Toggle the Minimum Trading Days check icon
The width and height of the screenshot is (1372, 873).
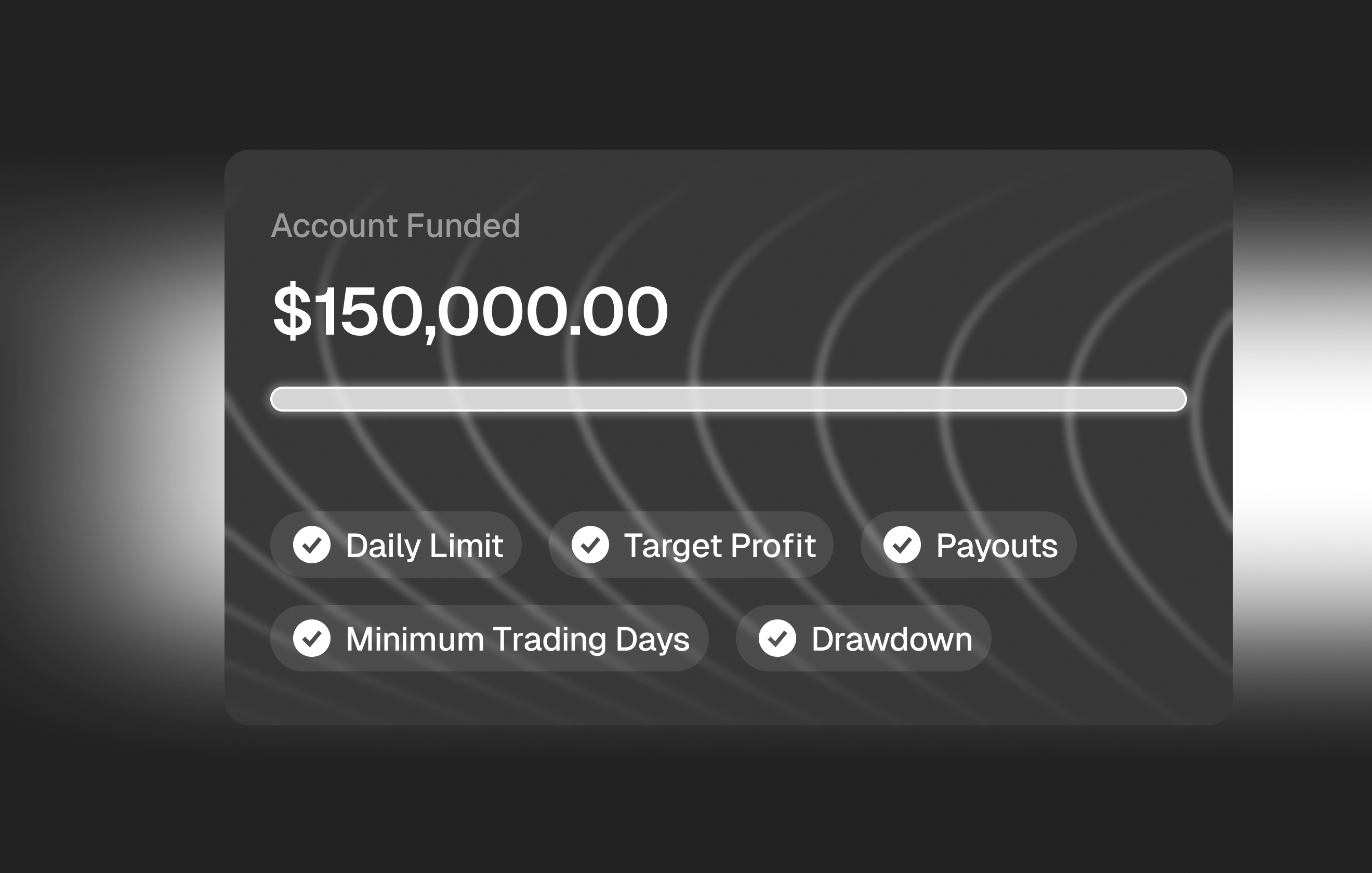pos(312,638)
